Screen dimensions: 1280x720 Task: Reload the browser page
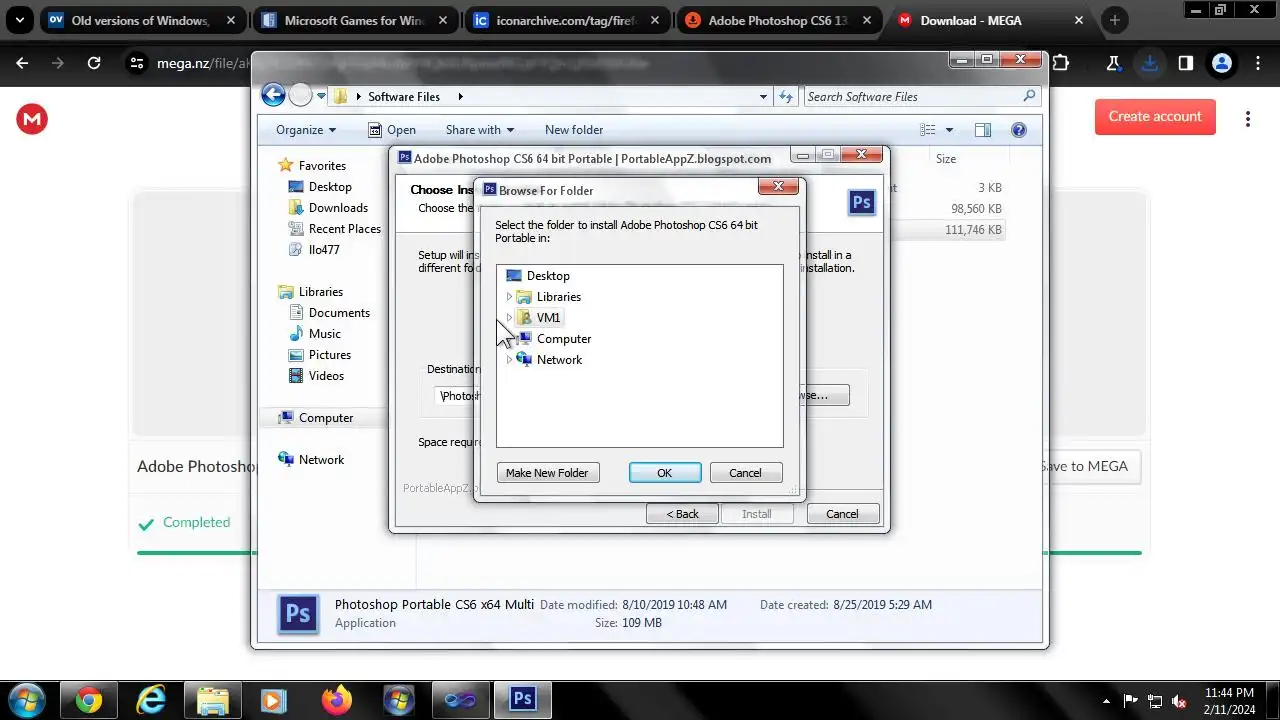coord(94,63)
